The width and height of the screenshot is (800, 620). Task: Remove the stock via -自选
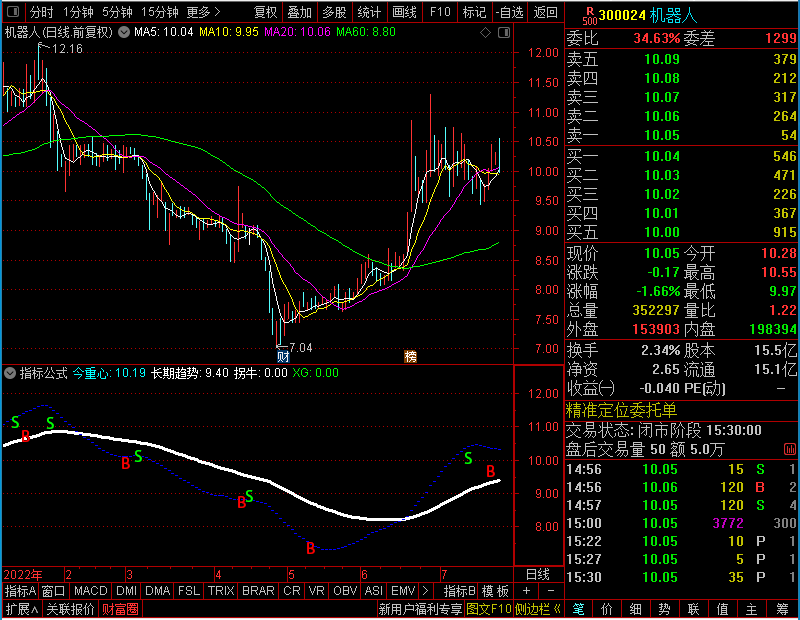(x=510, y=11)
